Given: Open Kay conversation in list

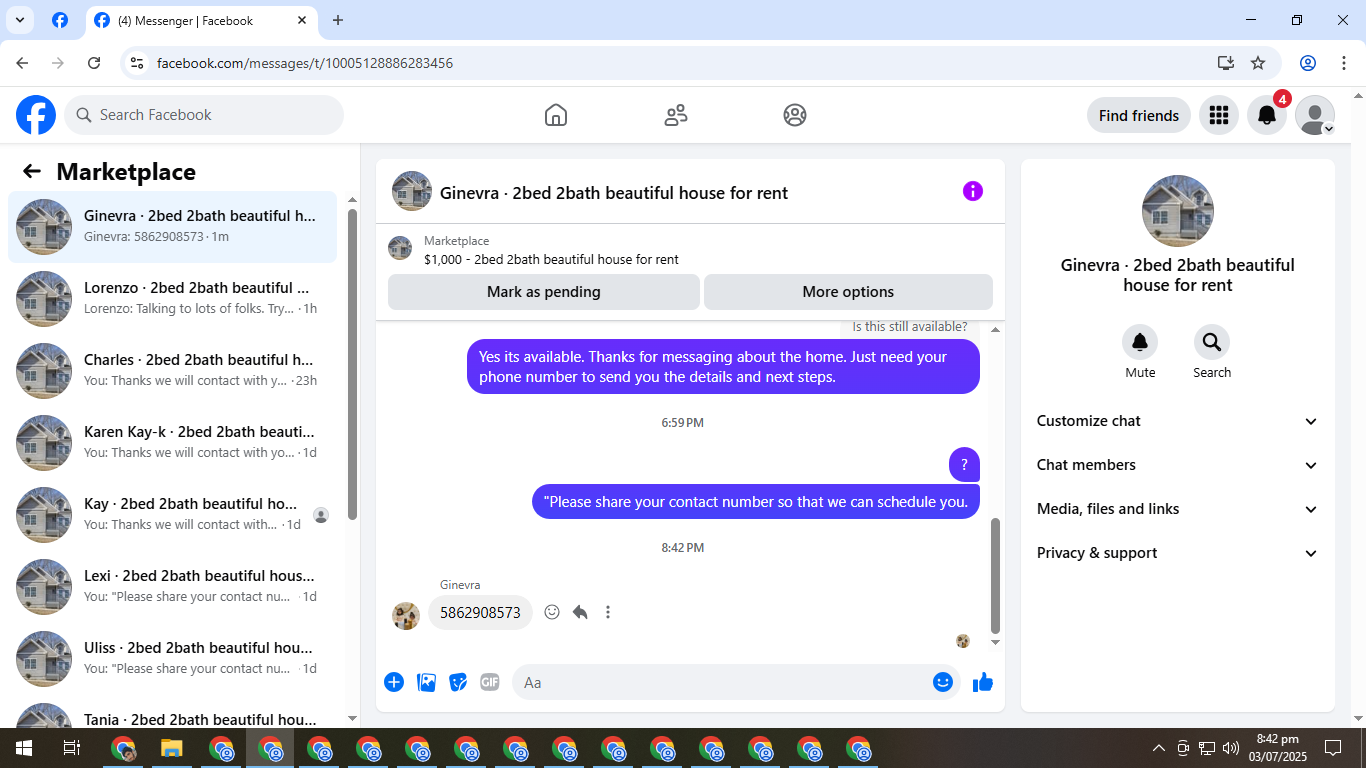Looking at the screenshot, I should coord(172,515).
